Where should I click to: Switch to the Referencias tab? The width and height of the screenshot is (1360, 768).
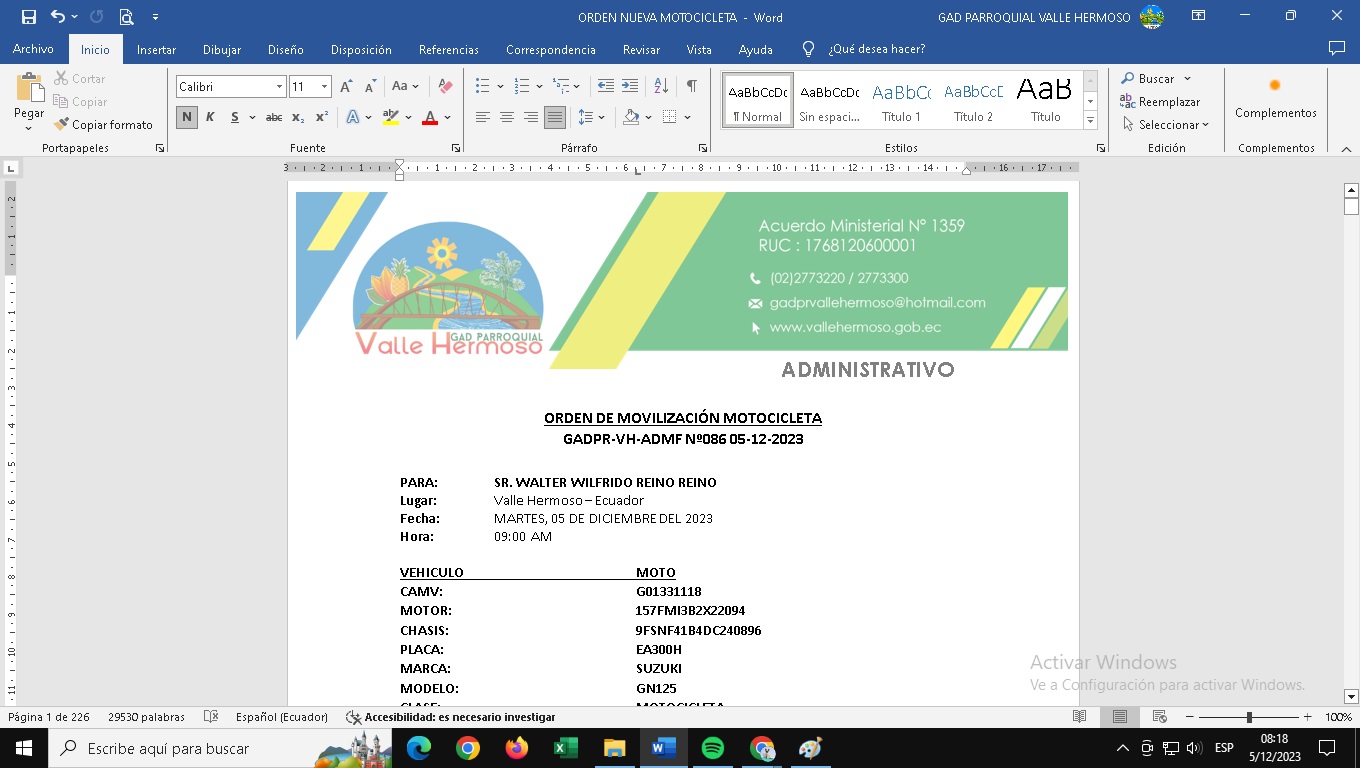(448, 49)
